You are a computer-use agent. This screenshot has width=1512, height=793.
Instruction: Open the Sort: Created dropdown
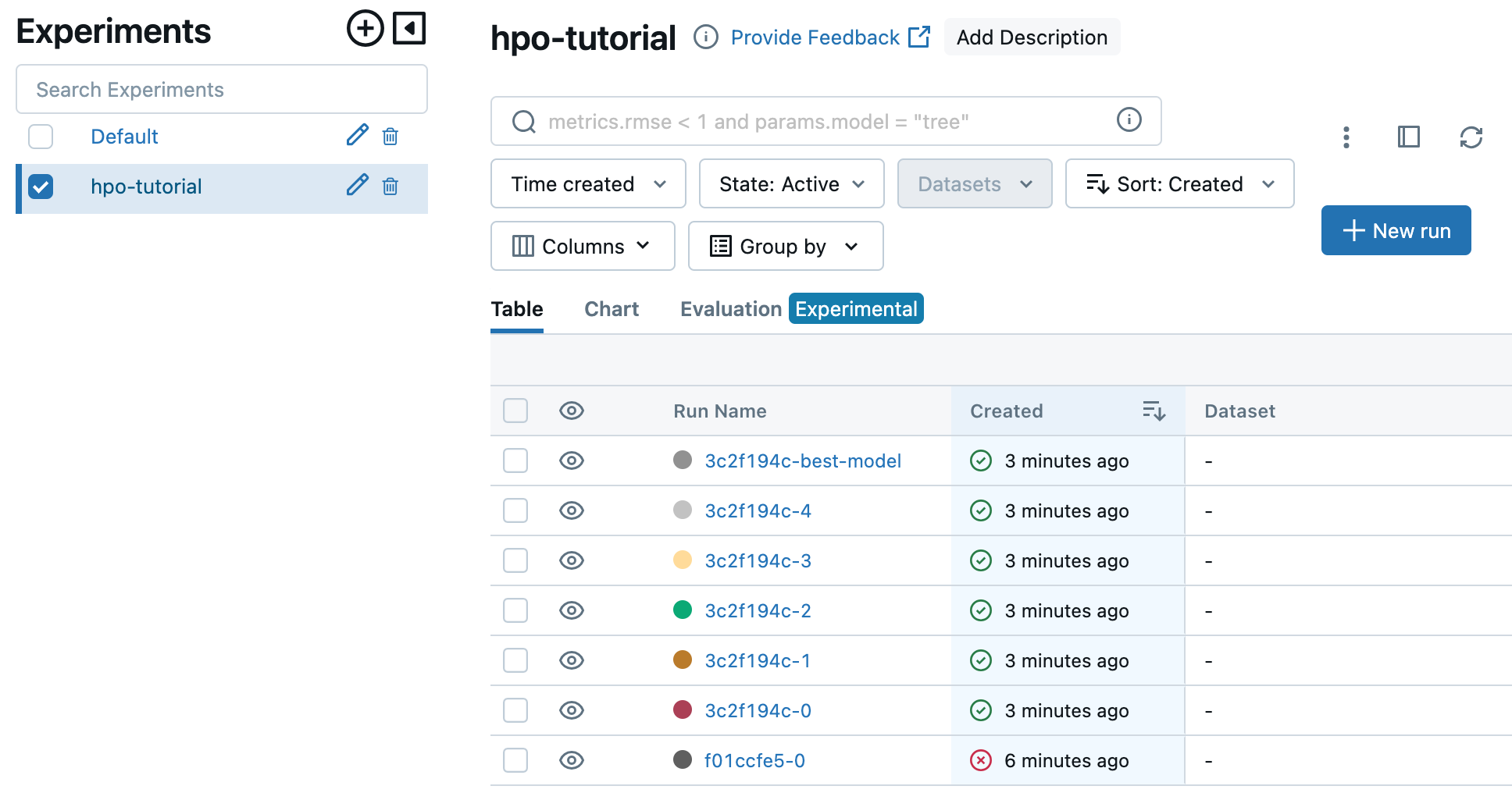click(1179, 183)
